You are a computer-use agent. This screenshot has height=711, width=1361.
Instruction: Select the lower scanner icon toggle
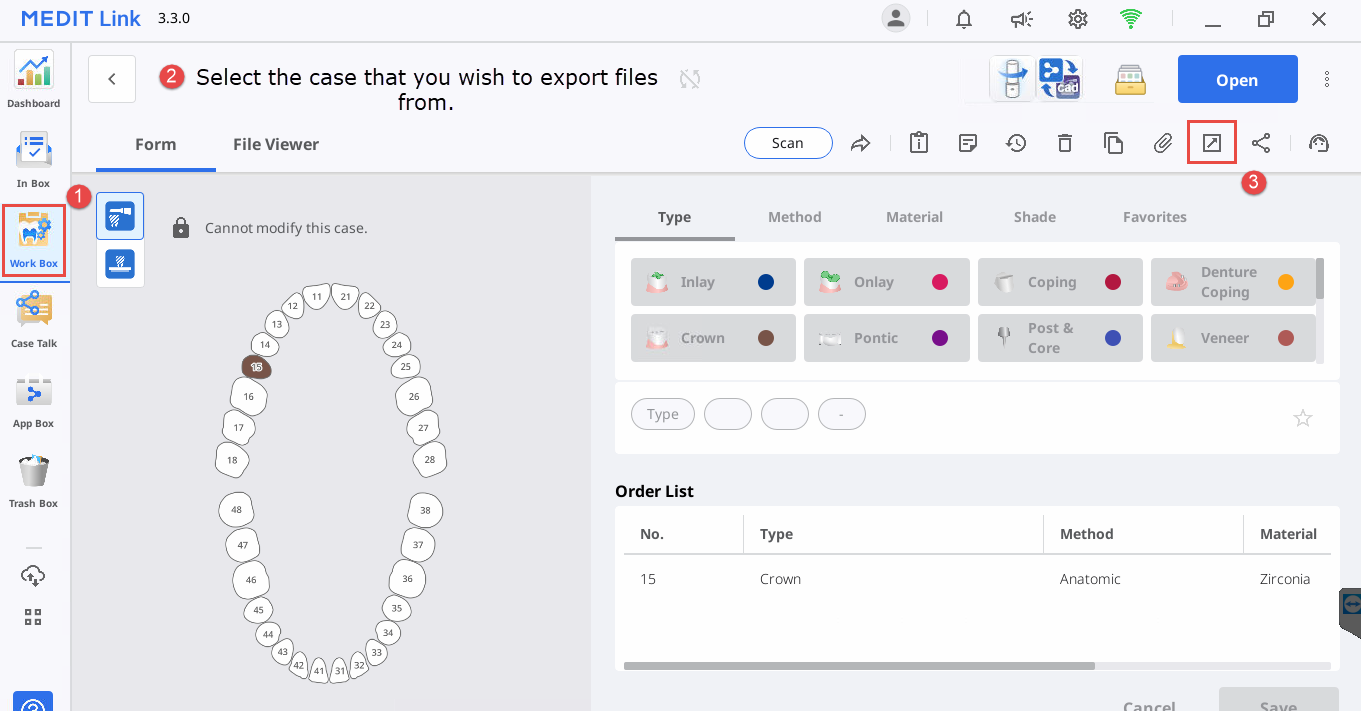pyautogui.click(x=120, y=263)
